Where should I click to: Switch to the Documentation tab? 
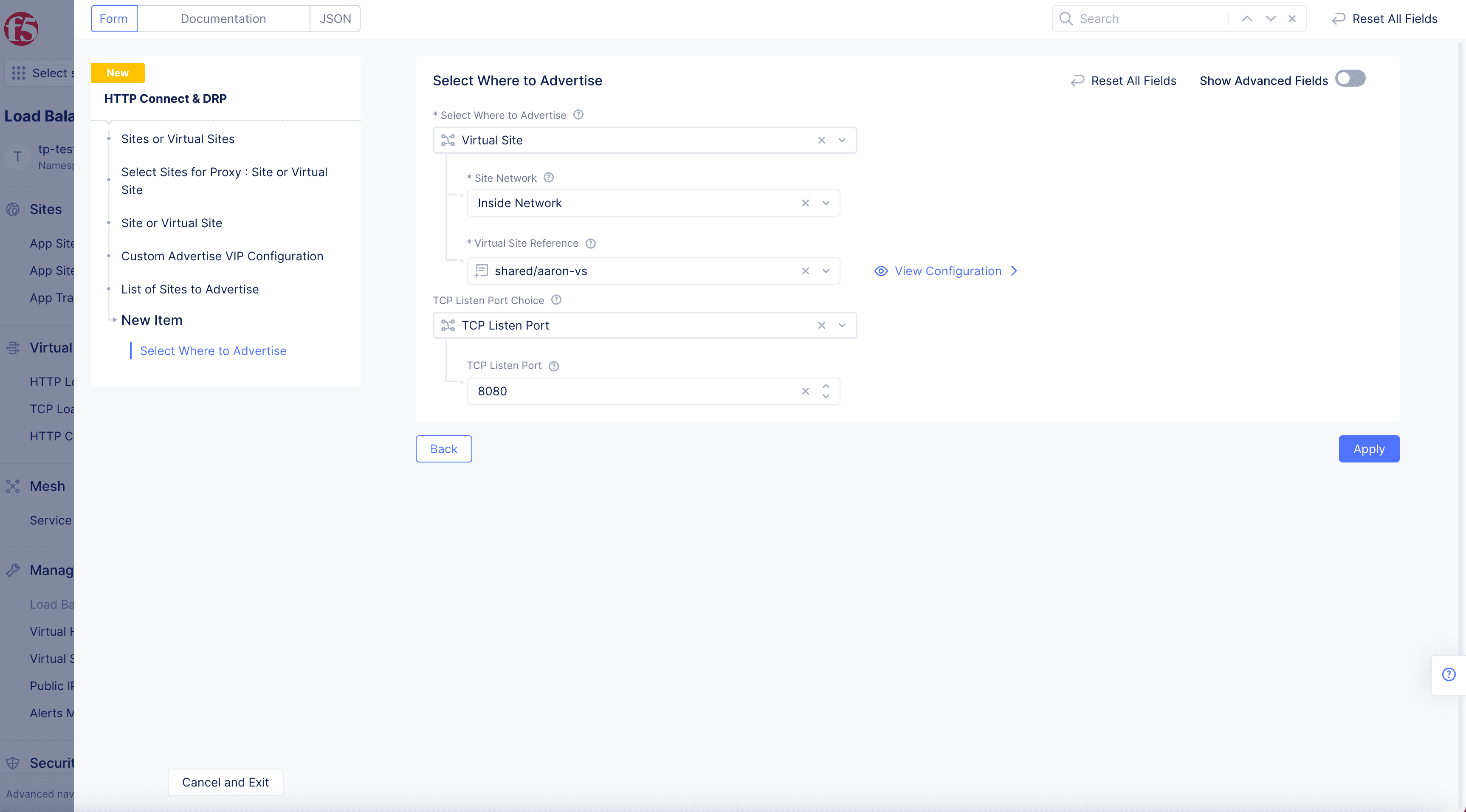(x=223, y=19)
